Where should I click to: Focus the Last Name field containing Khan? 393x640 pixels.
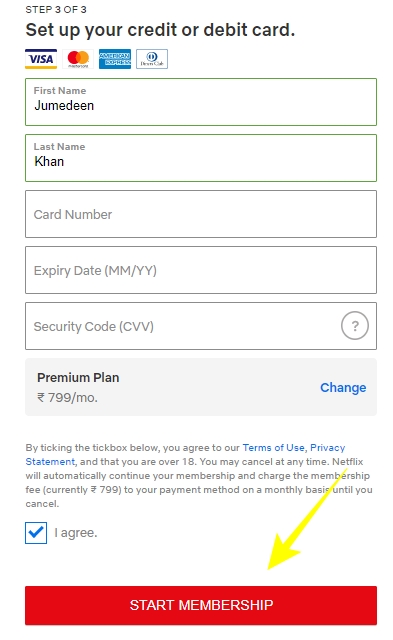[x=201, y=158]
